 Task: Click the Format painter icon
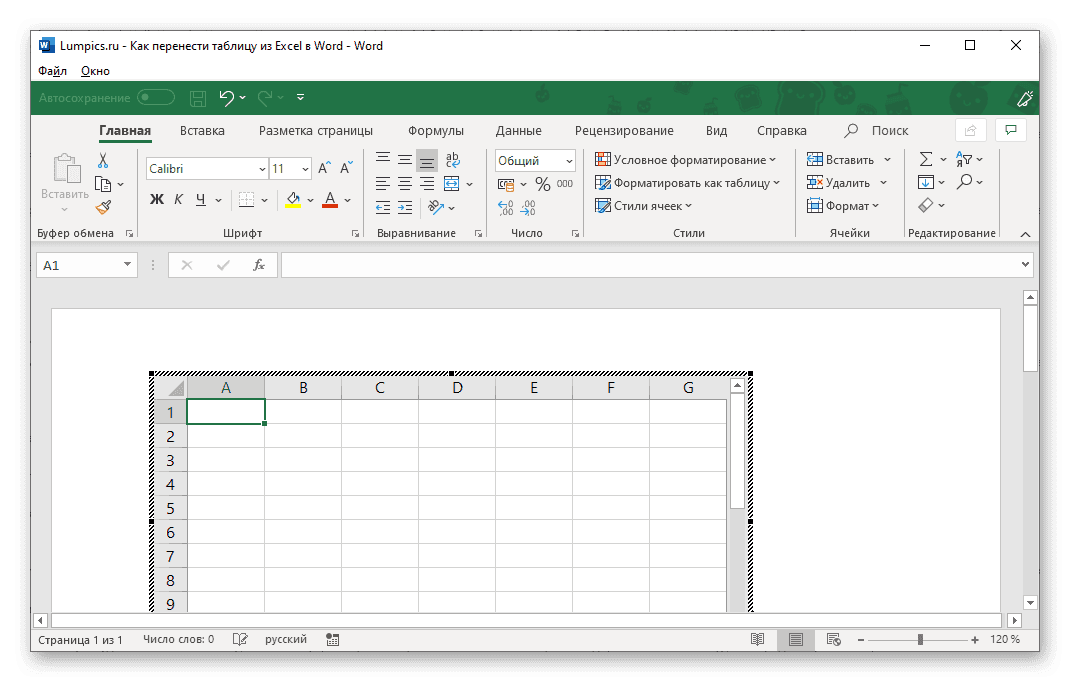[102, 207]
